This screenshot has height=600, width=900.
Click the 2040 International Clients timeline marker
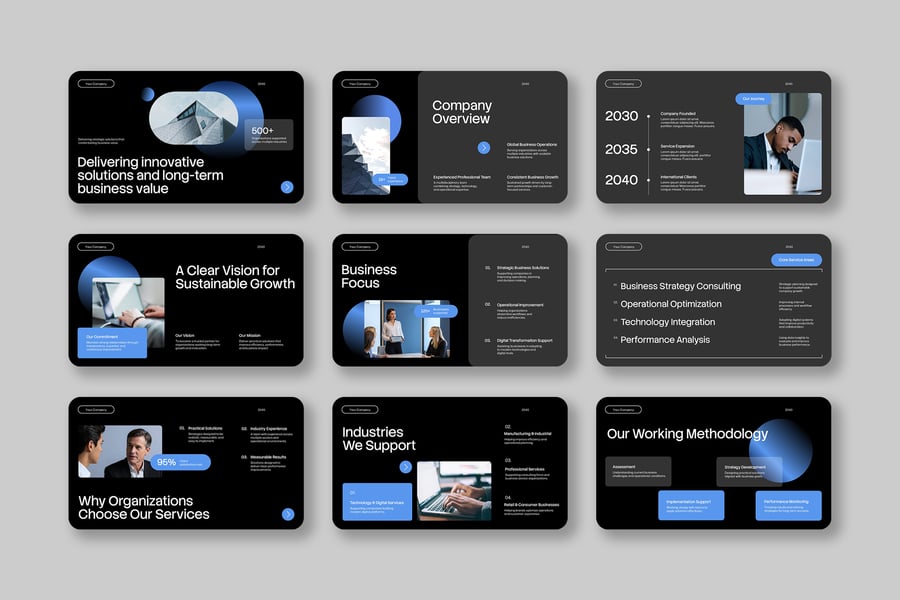(x=649, y=180)
